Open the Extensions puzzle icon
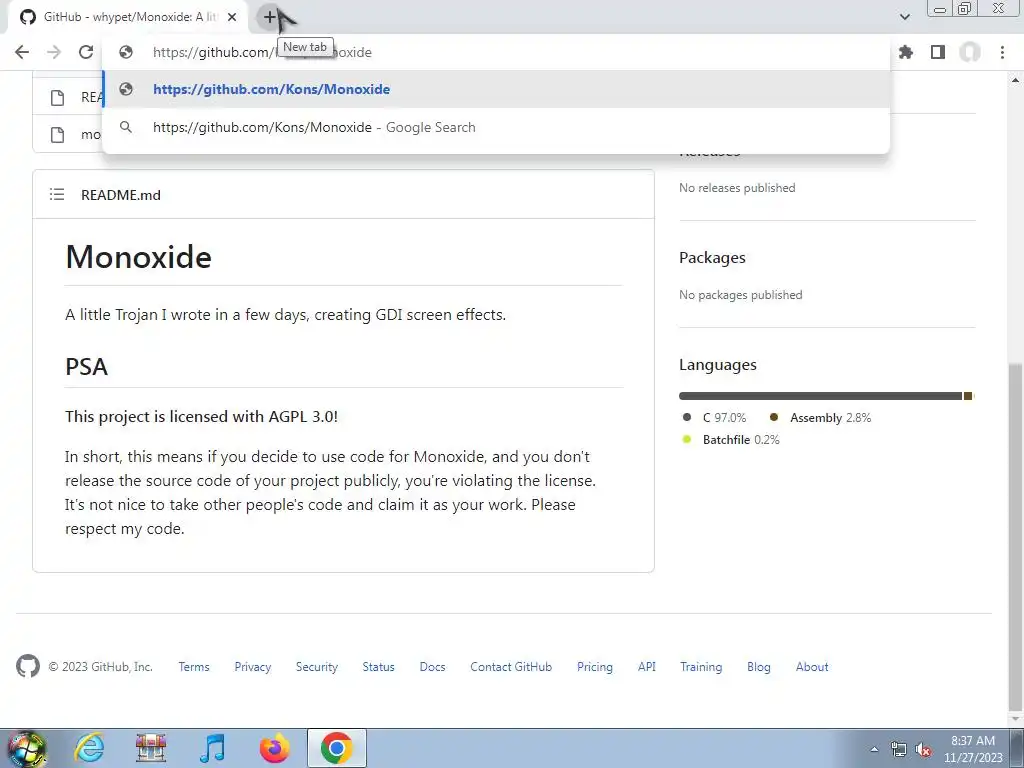This screenshot has width=1024, height=768. (906, 52)
